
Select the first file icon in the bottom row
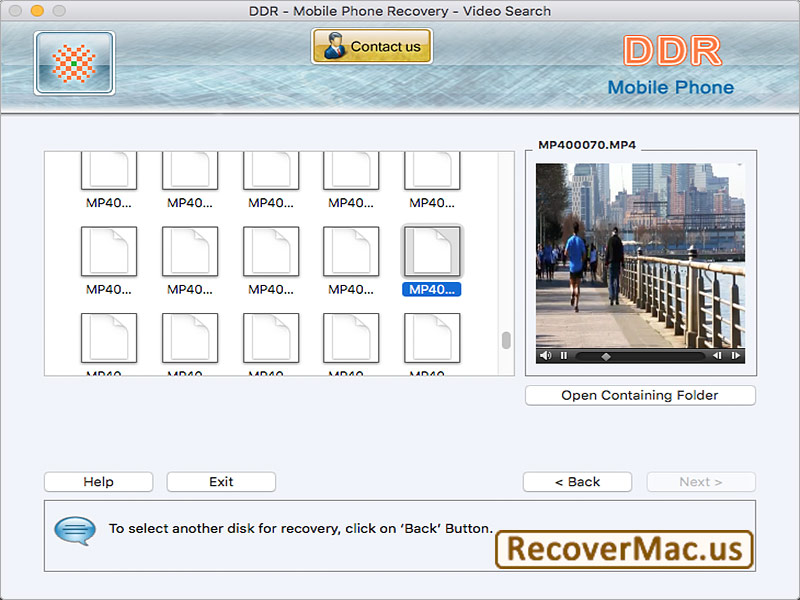coord(109,338)
